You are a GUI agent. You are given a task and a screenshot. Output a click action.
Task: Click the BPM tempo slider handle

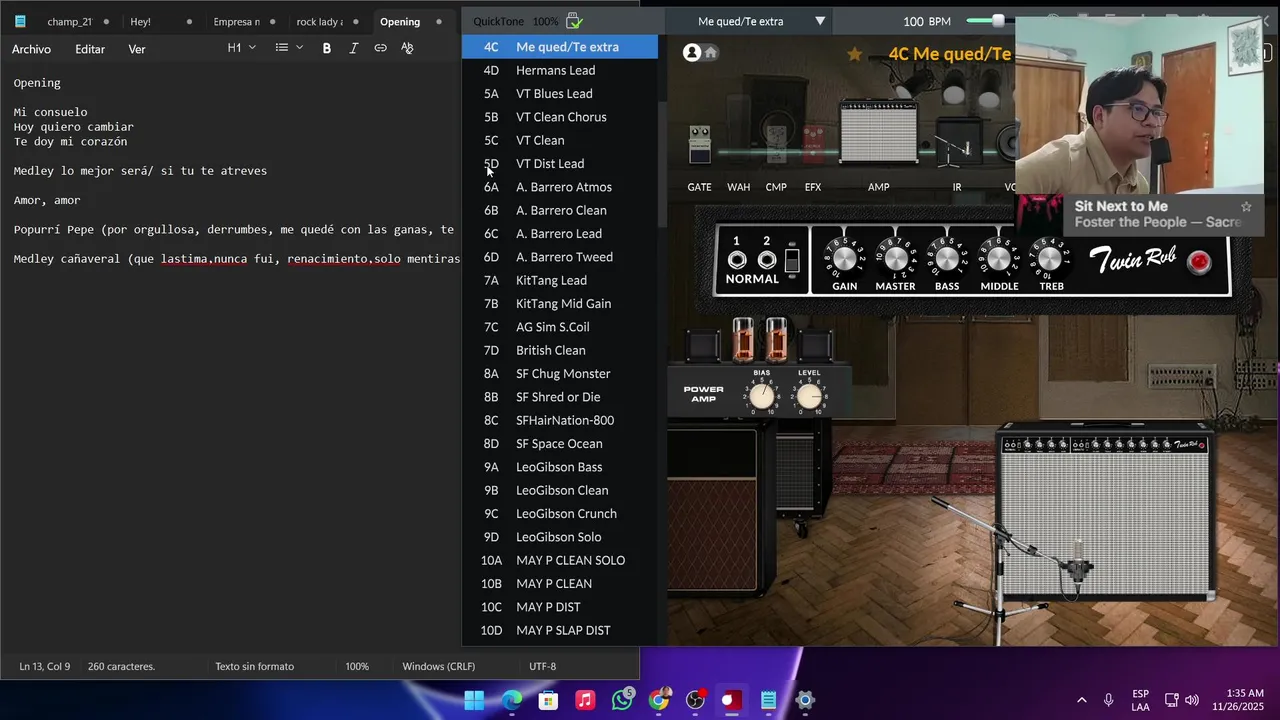[x=998, y=21]
